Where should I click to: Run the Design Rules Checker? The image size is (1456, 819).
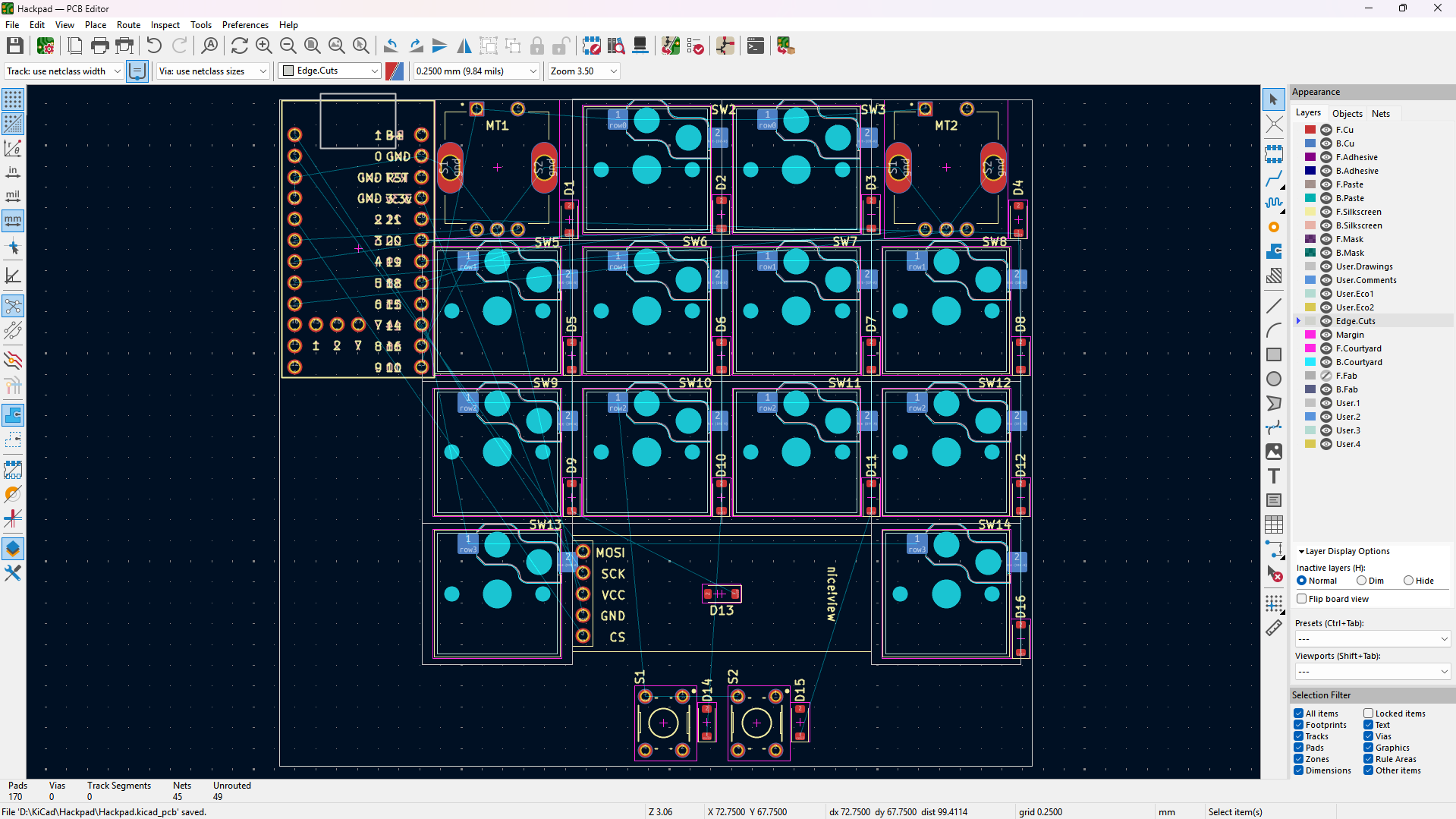coord(694,46)
